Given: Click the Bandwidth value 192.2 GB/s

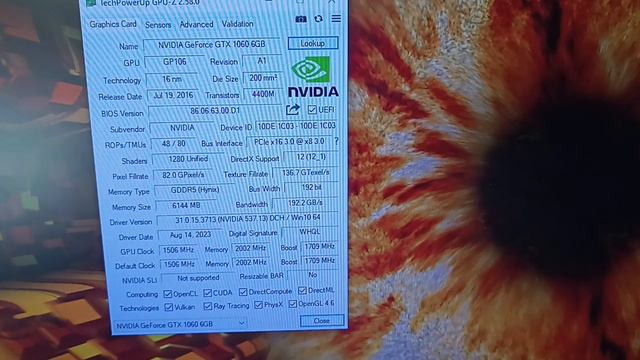Looking at the screenshot, I should [x=305, y=203].
